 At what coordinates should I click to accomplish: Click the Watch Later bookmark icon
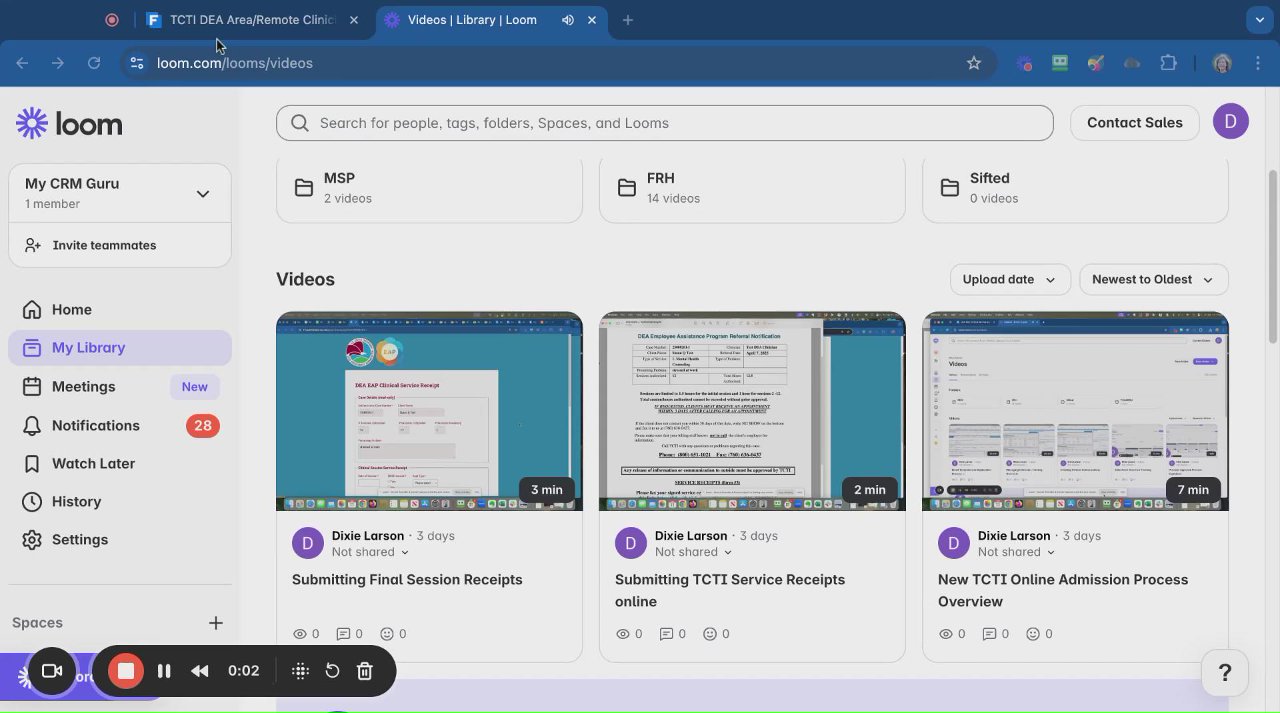coord(32,463)
